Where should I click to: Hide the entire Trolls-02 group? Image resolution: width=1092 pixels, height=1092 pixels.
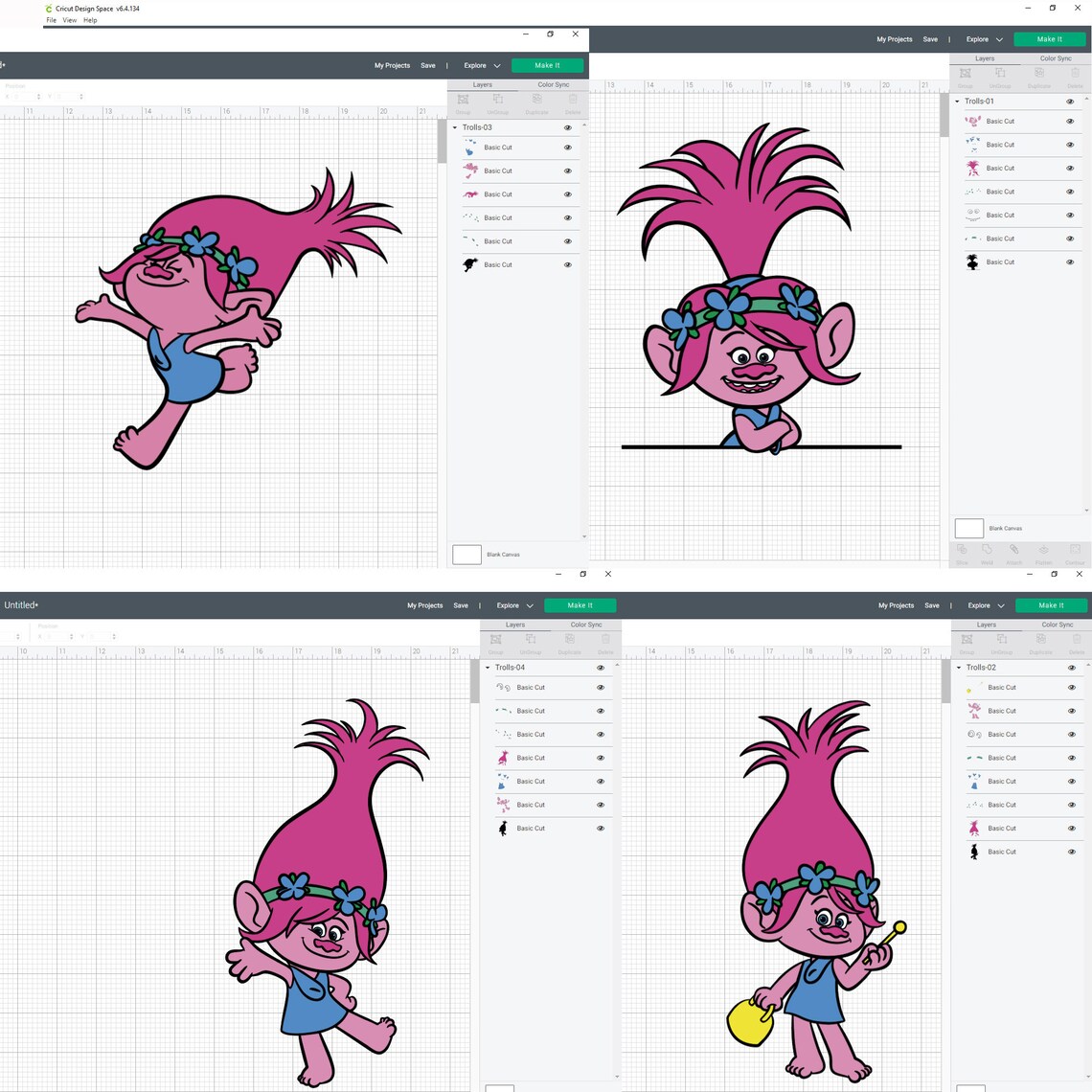(1072, 668)
